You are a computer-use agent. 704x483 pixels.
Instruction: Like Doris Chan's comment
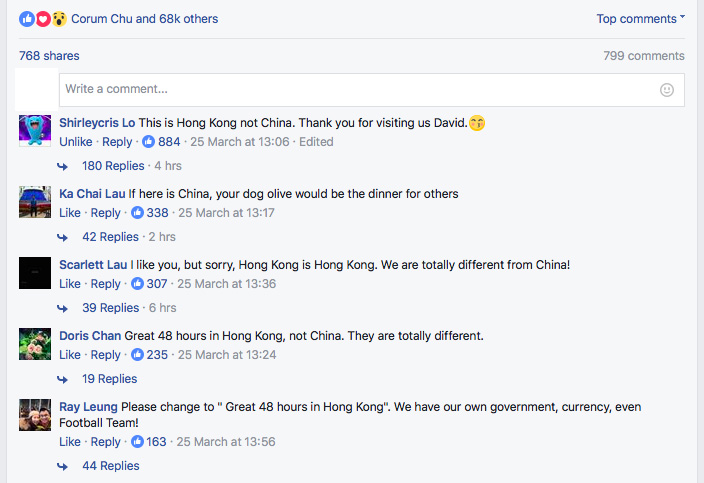[70, 355]
